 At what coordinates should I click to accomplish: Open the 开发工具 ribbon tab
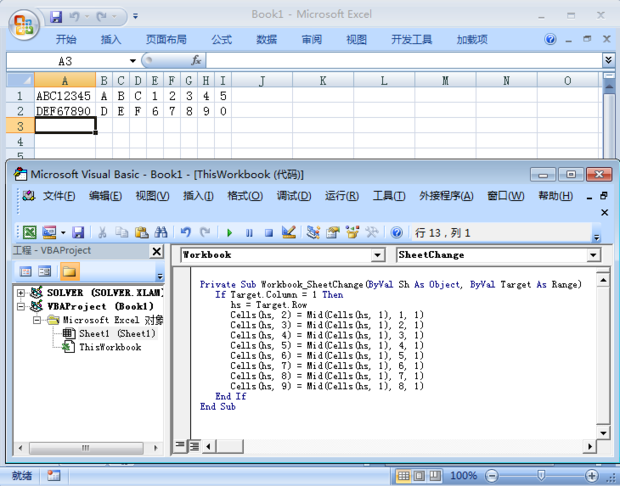pos(412,40)
